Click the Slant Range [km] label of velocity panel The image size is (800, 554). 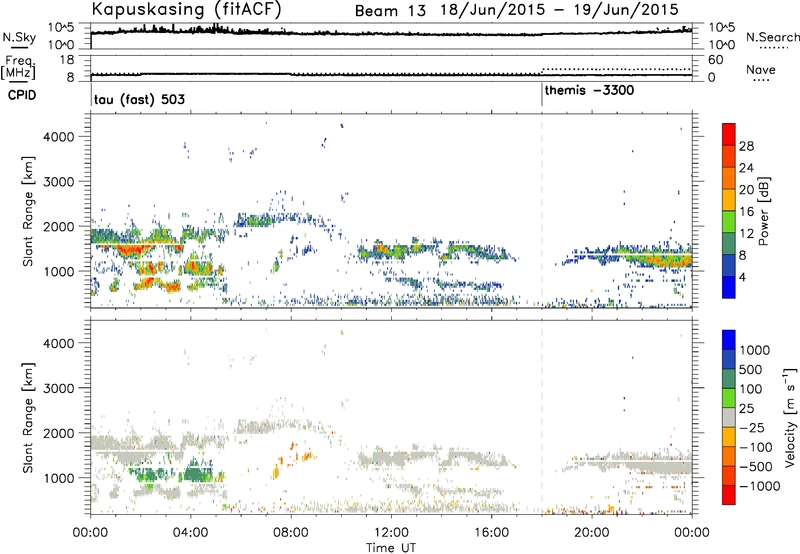pos(29,417)
